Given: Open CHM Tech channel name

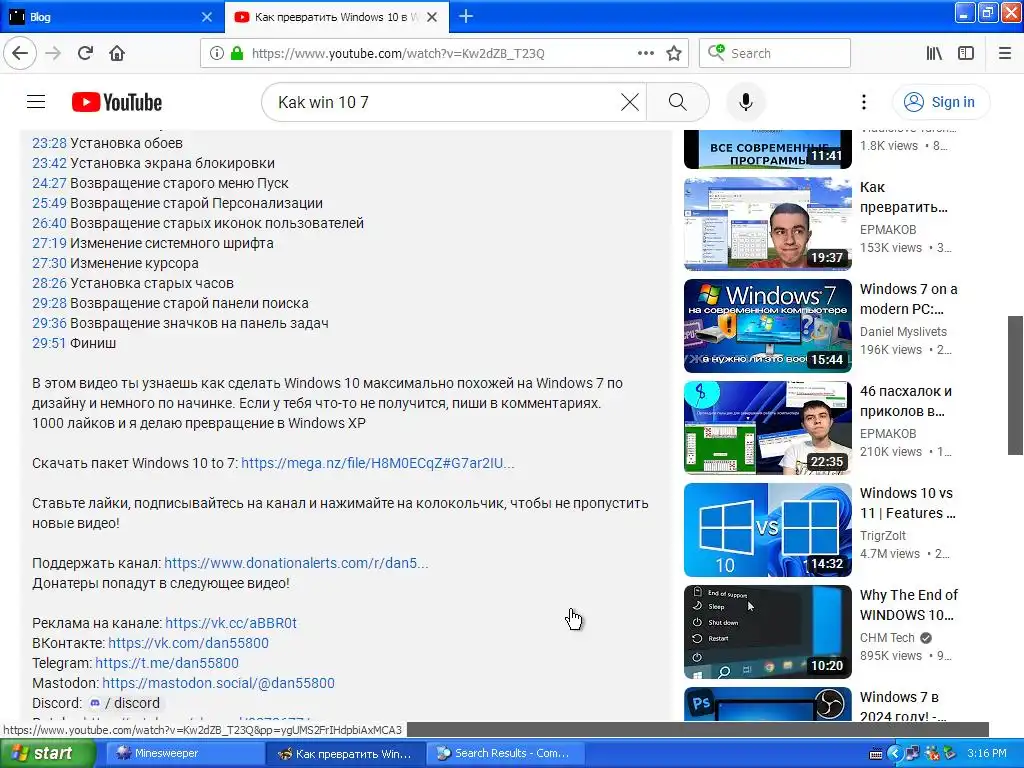Looking at the screenshot, I should point(887,637).
